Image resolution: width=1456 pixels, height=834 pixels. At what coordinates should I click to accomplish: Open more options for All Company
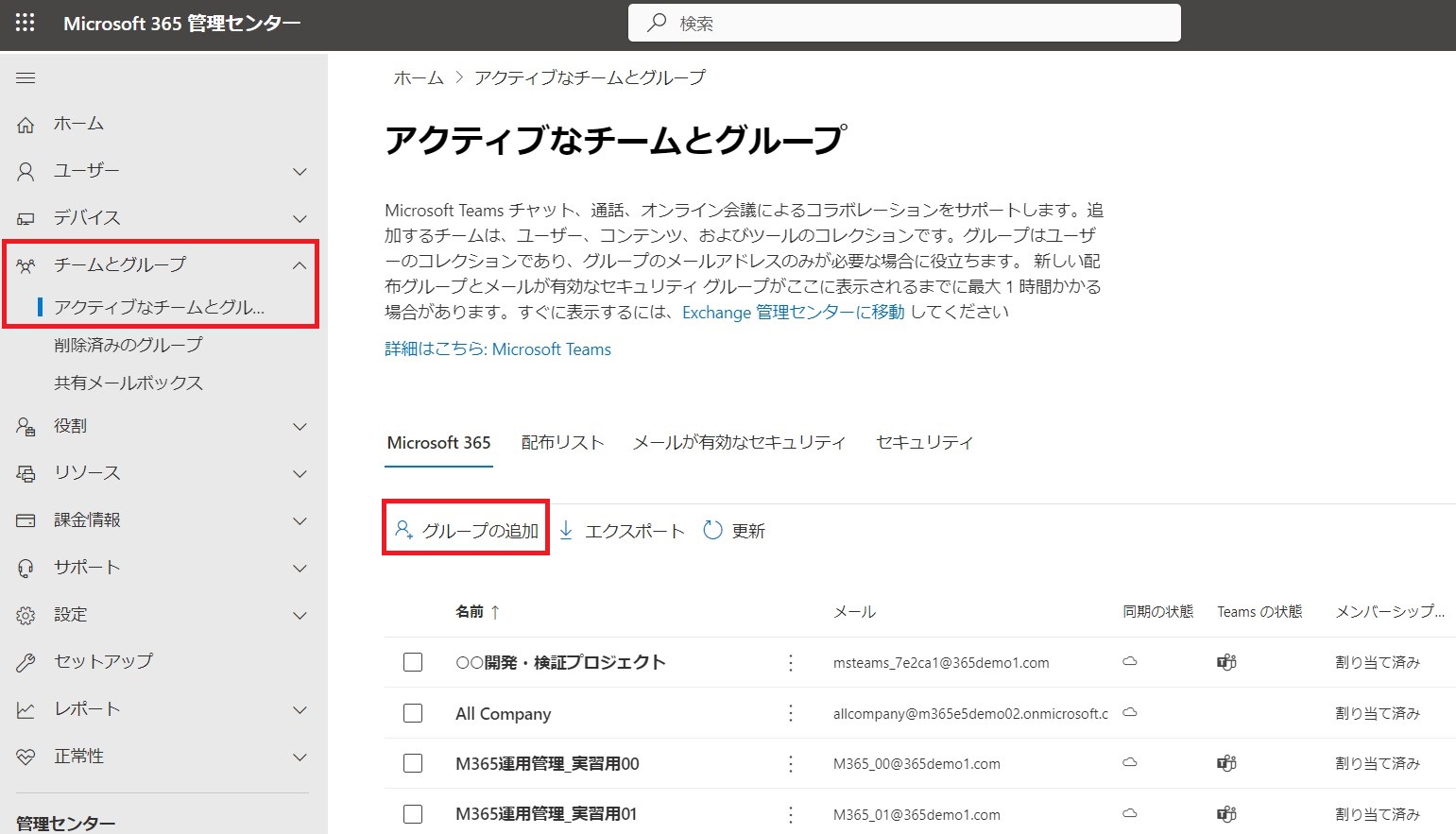pos(791,713)
